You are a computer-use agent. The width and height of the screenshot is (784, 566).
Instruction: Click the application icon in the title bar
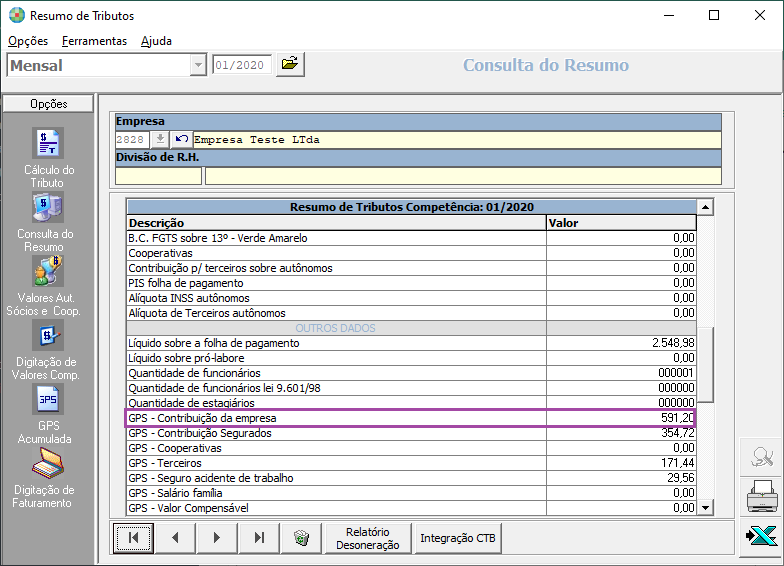(17, 16)
